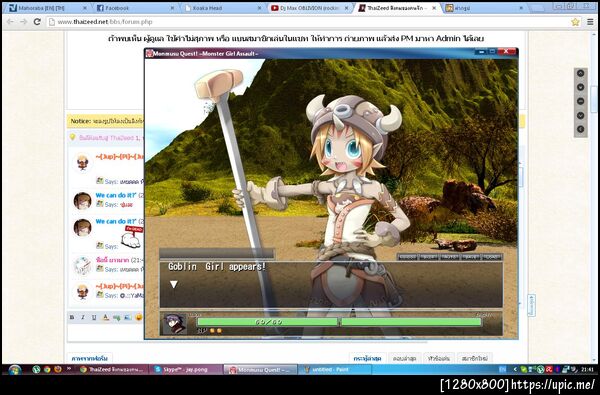Close the Facebook tab
Viewport: 600px width, 395px height.
click(x=172, y=8)
